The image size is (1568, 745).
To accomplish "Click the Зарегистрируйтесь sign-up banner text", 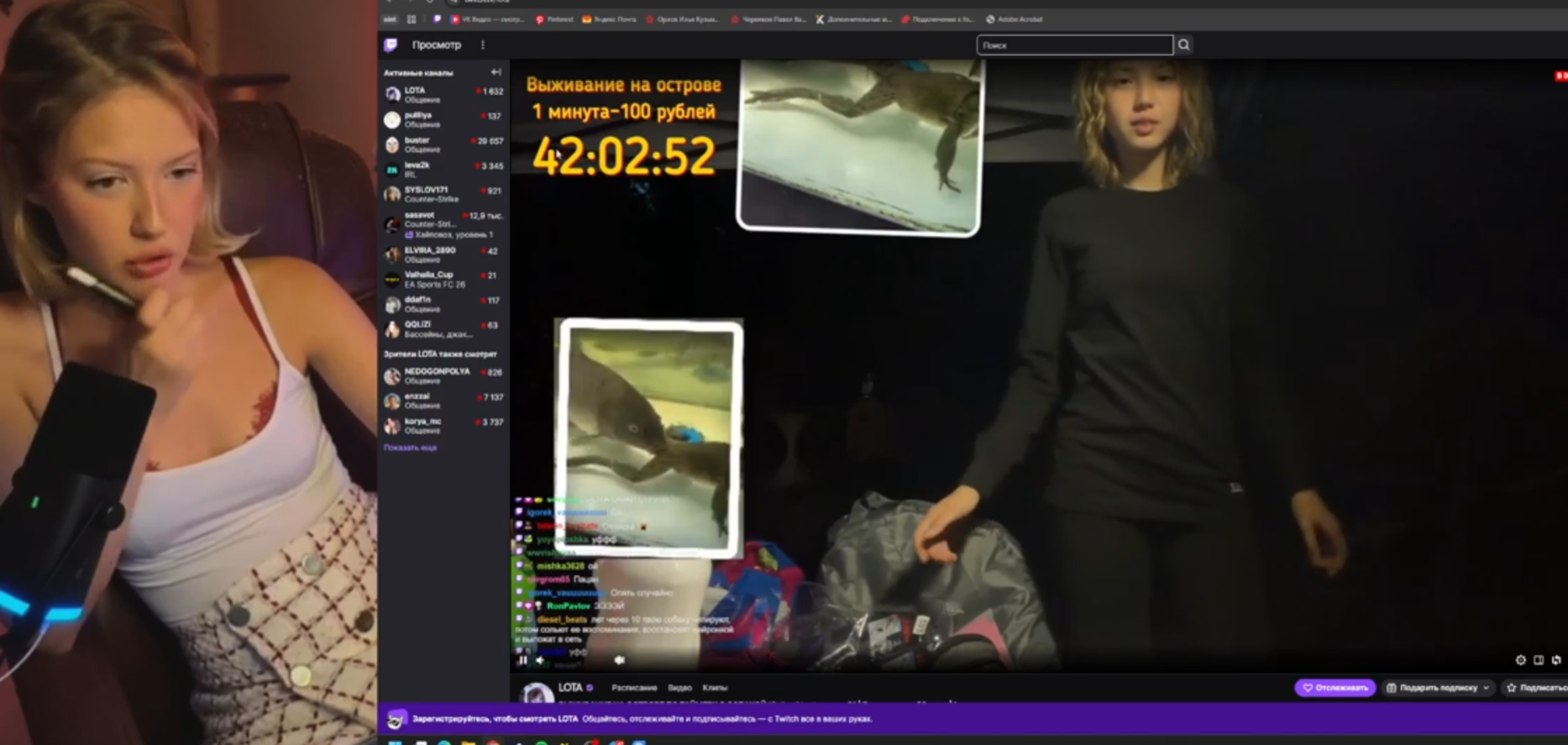I will coord(495,719).
